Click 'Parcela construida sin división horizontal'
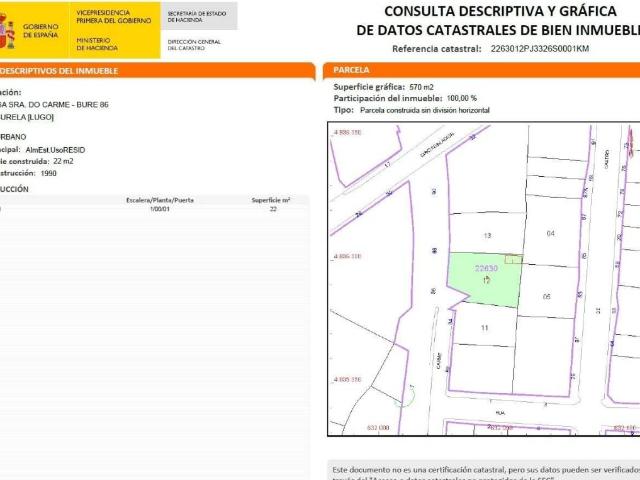The width and height of the screenshot is (640, 480). 424,110
